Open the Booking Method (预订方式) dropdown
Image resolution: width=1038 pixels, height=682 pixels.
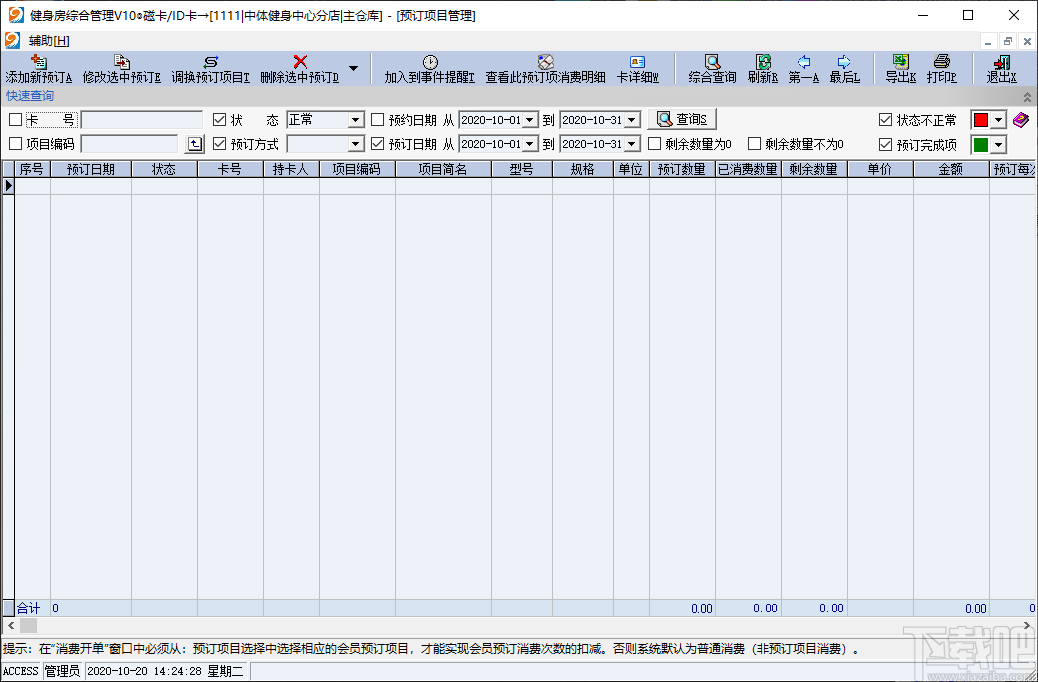click(x=356, y=144)
